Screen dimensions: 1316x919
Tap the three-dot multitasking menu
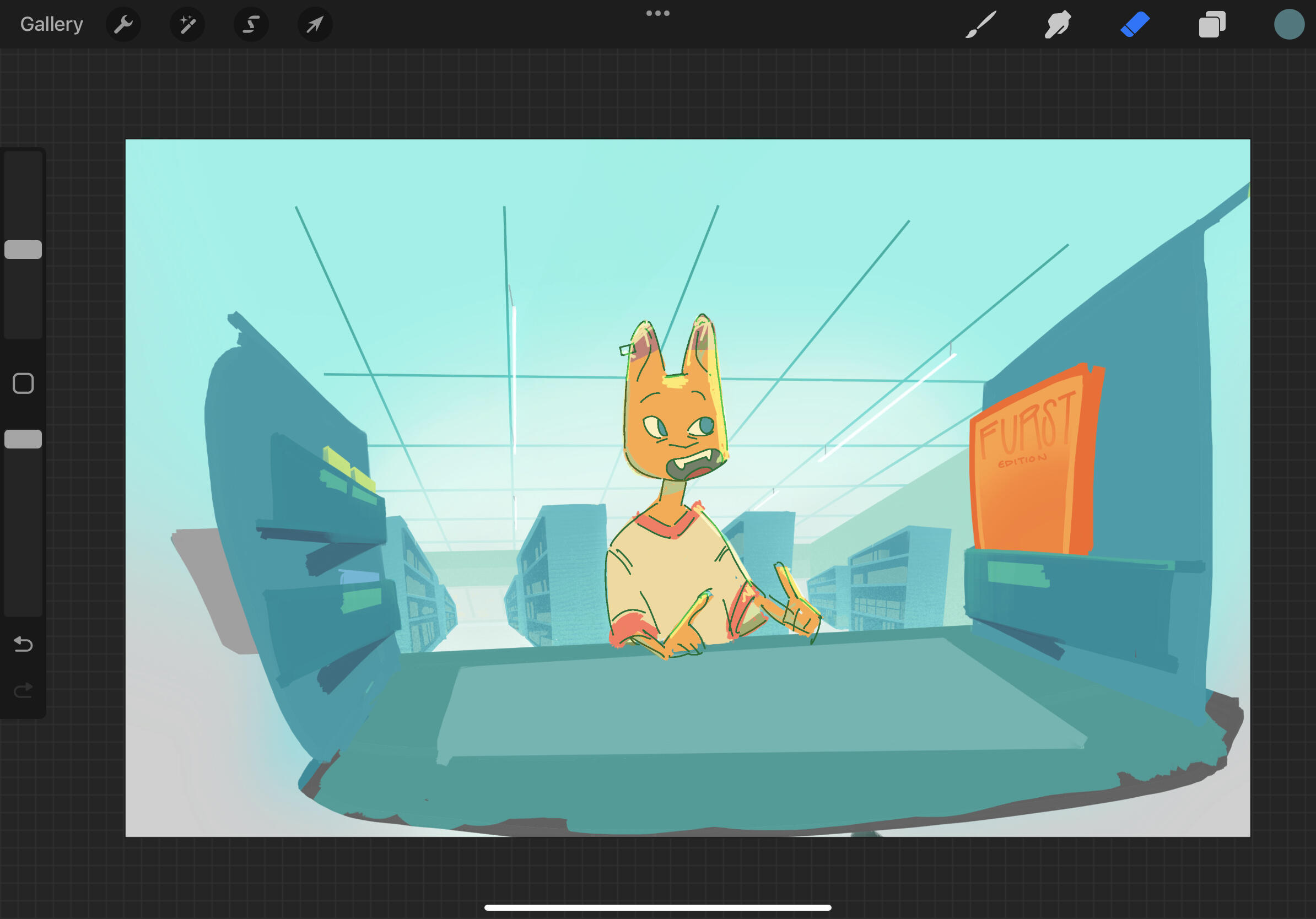[x=657, y=13]
